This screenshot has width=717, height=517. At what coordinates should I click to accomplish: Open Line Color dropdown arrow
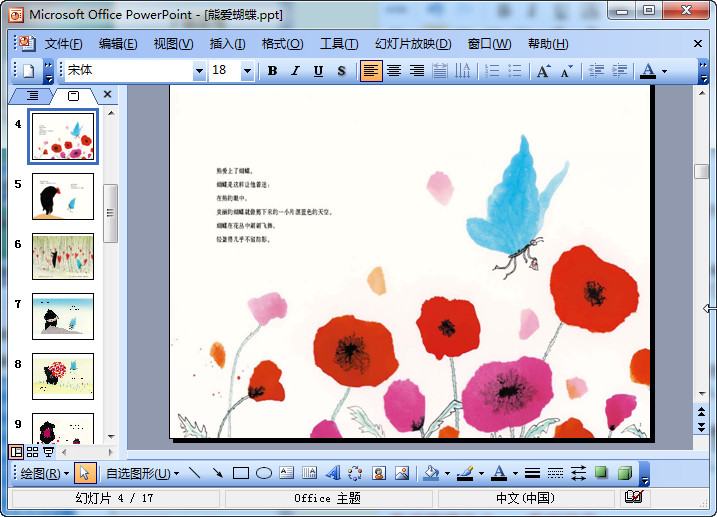482,474
